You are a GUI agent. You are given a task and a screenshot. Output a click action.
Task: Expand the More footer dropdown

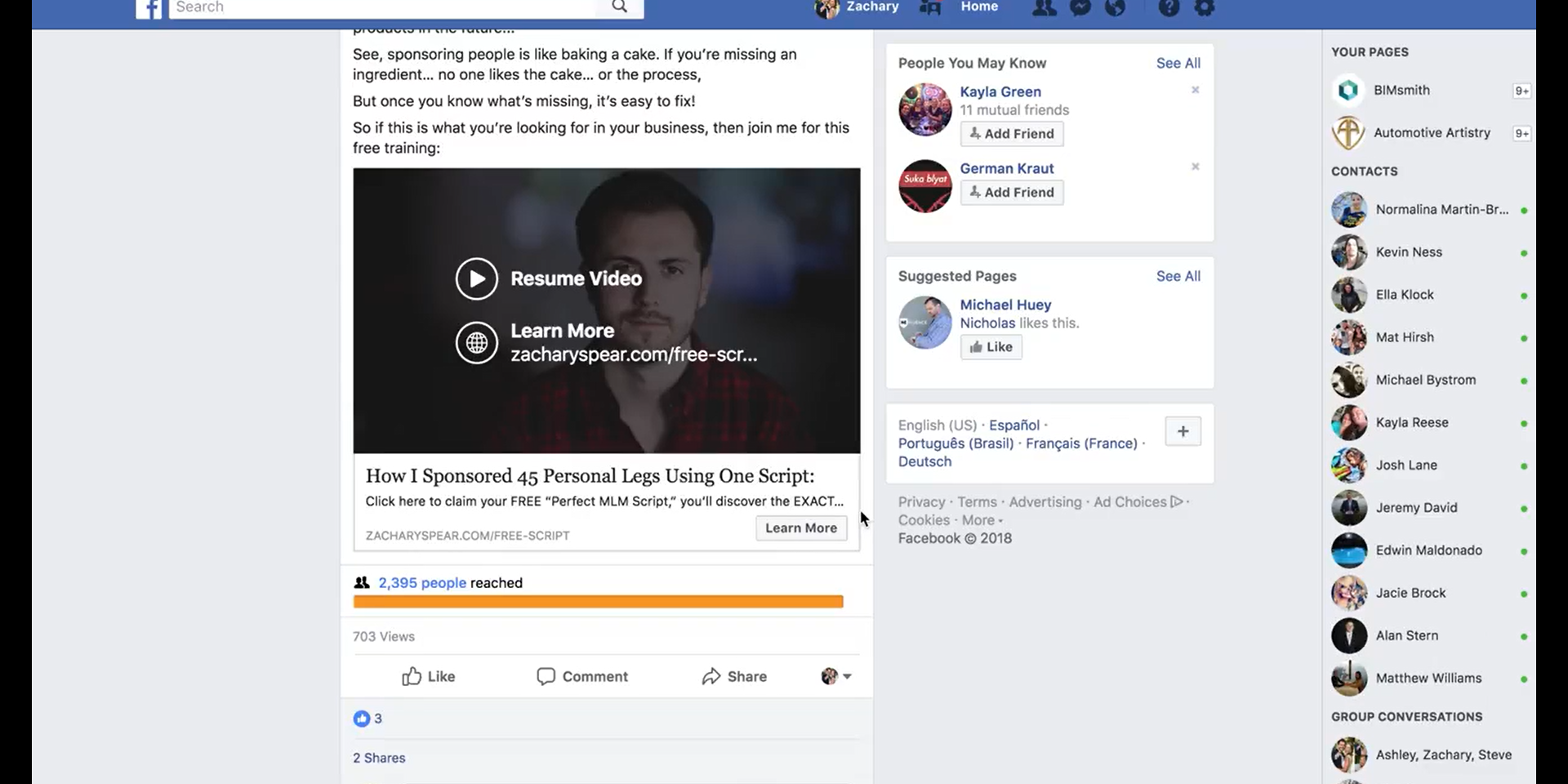982,520
